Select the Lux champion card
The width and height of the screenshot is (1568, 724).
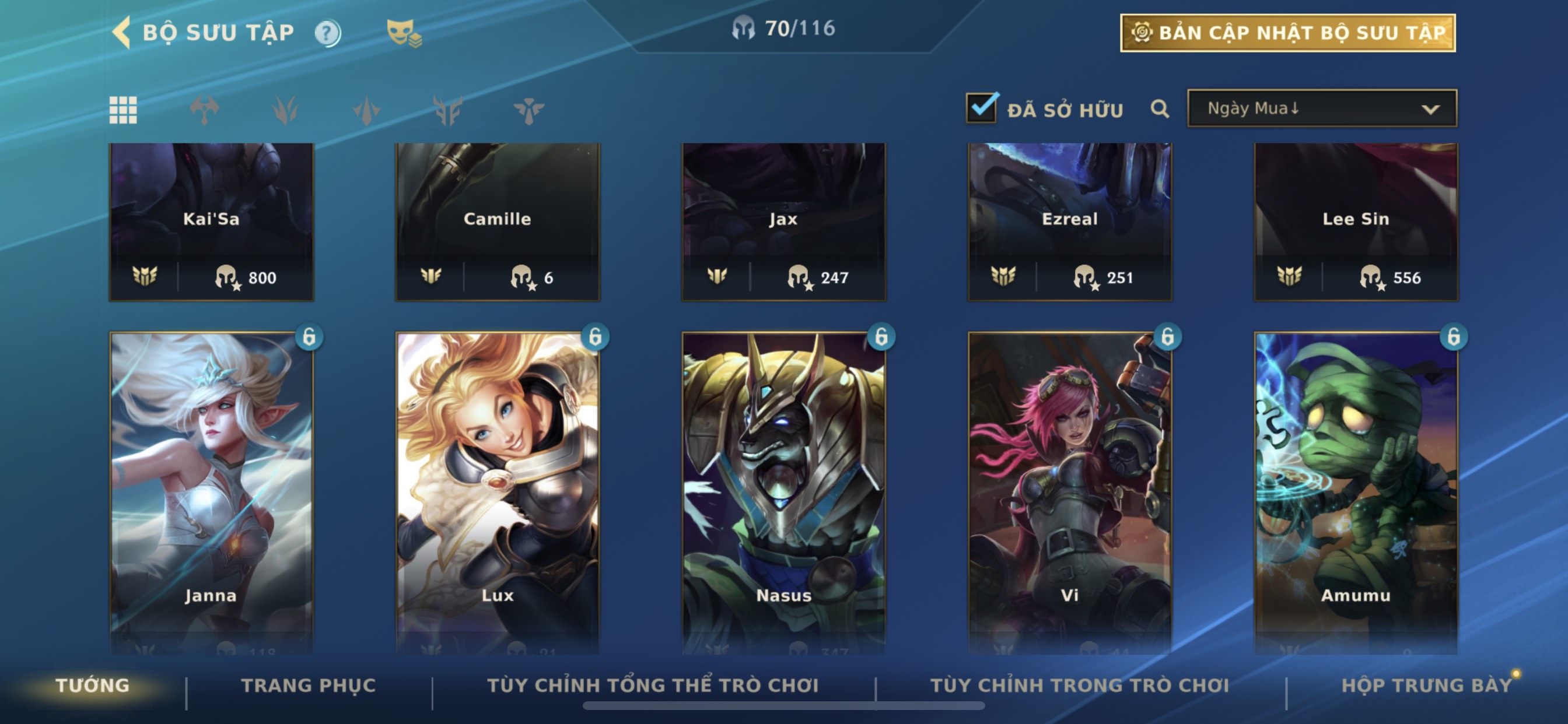click(498, 492)
